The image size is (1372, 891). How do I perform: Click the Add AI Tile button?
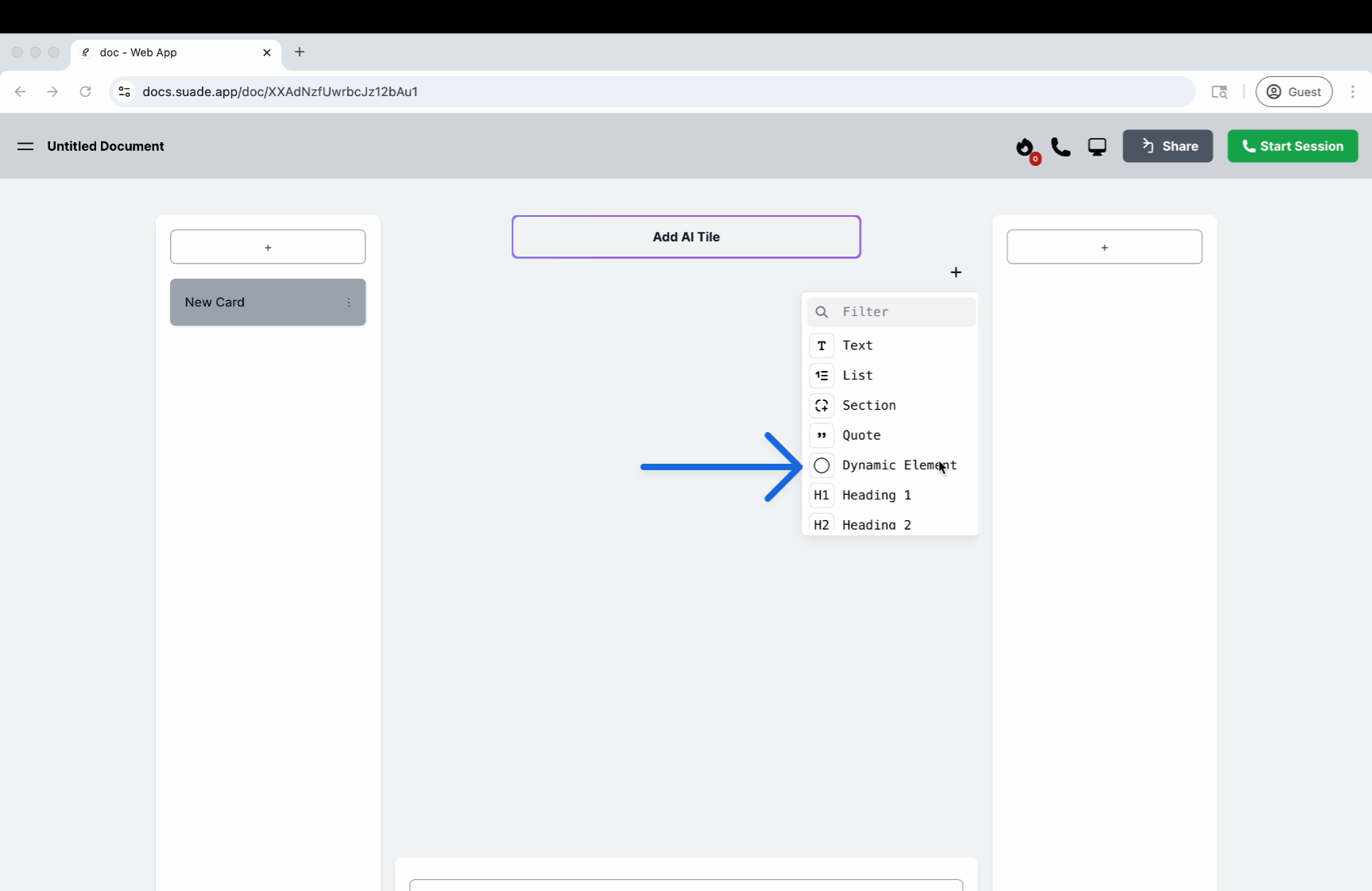click(x=686, y=237)
